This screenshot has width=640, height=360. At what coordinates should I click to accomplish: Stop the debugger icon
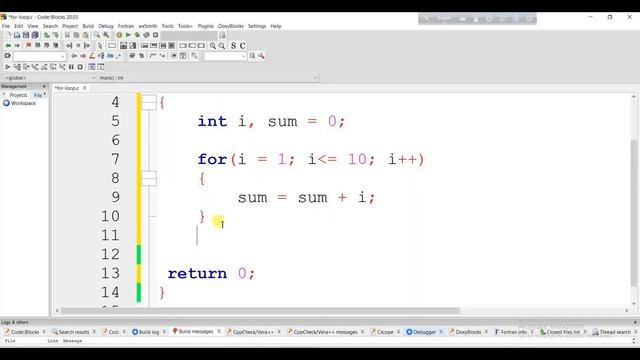click(x=80, y=67)
